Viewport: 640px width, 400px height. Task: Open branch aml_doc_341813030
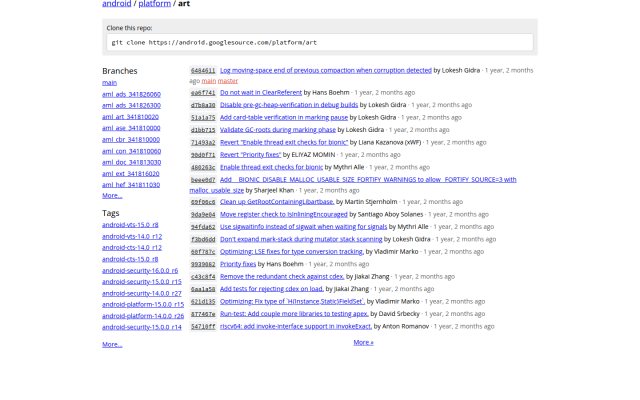(x=131, y=162)
